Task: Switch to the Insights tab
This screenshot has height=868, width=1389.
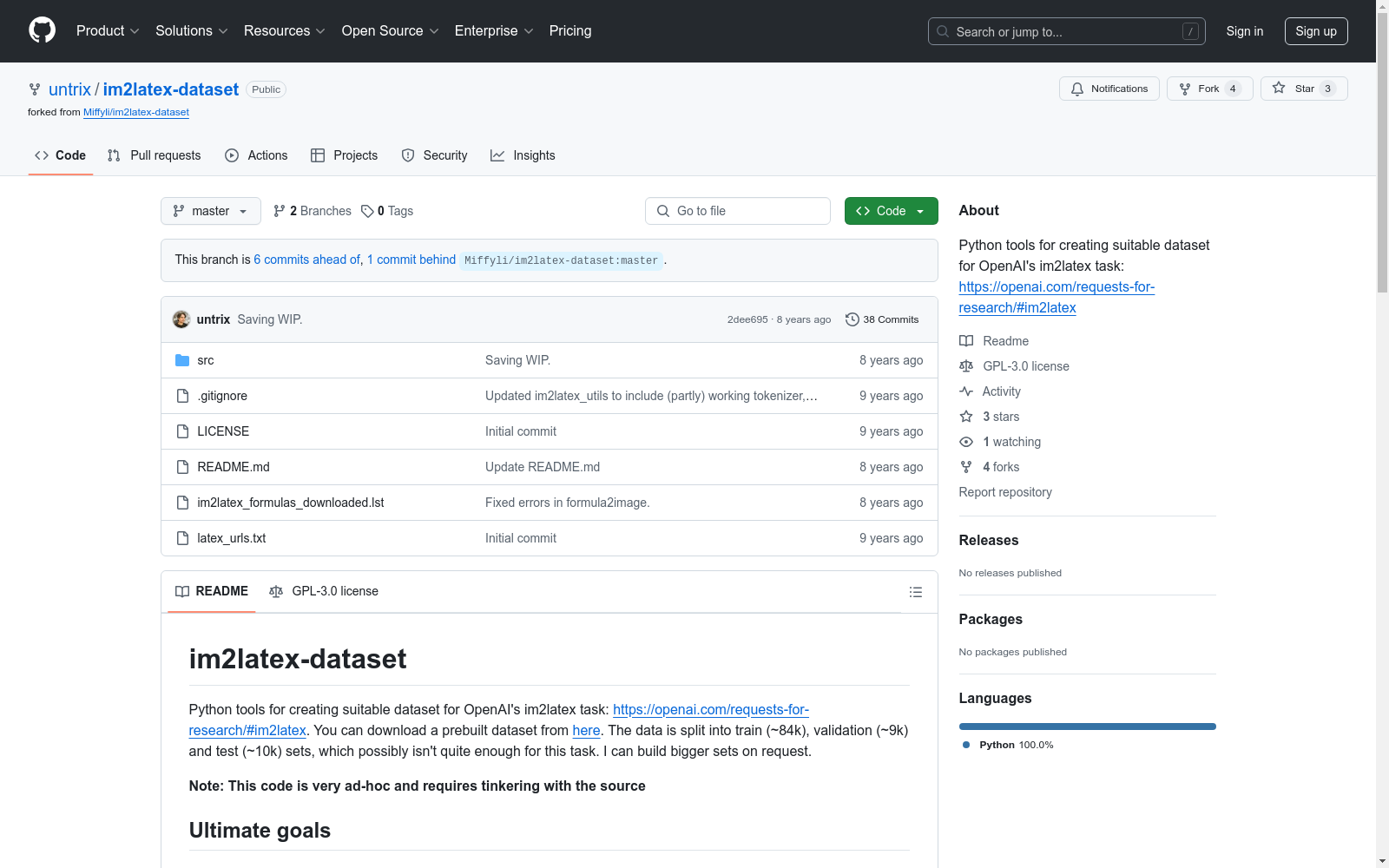Action: [x=523, y=155]
